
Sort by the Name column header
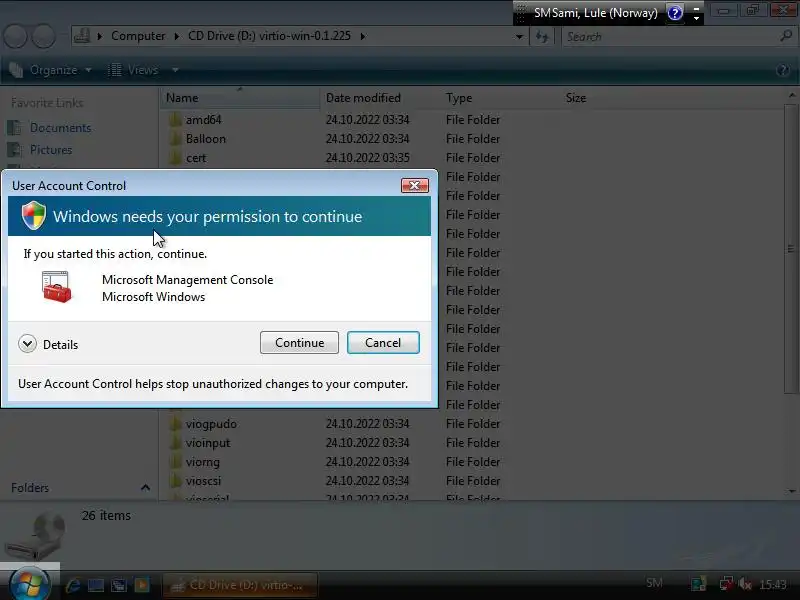coord(240,97)
